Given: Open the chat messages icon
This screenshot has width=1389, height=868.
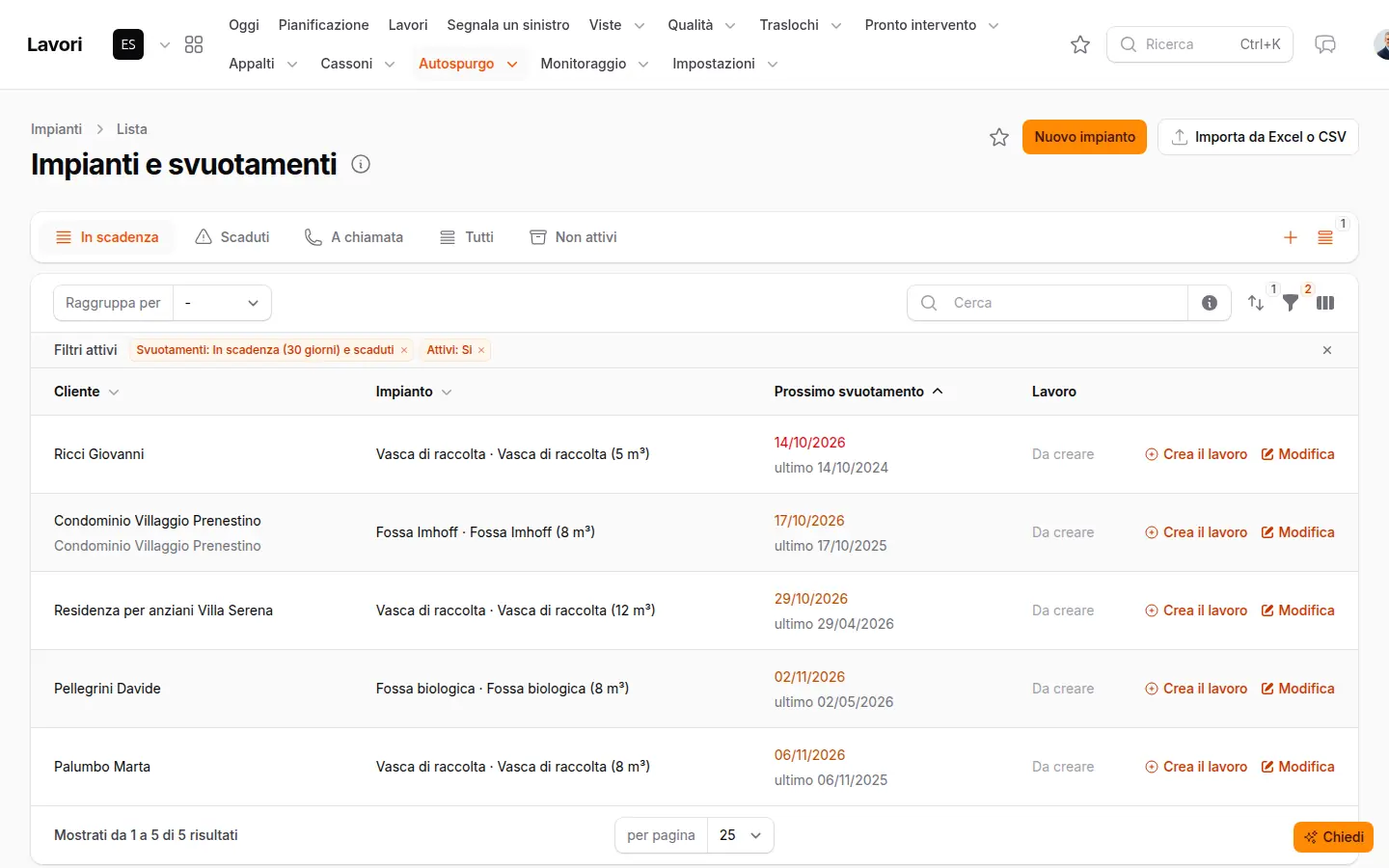Looking at the screenshot, I should click(x=1325, y=44).
